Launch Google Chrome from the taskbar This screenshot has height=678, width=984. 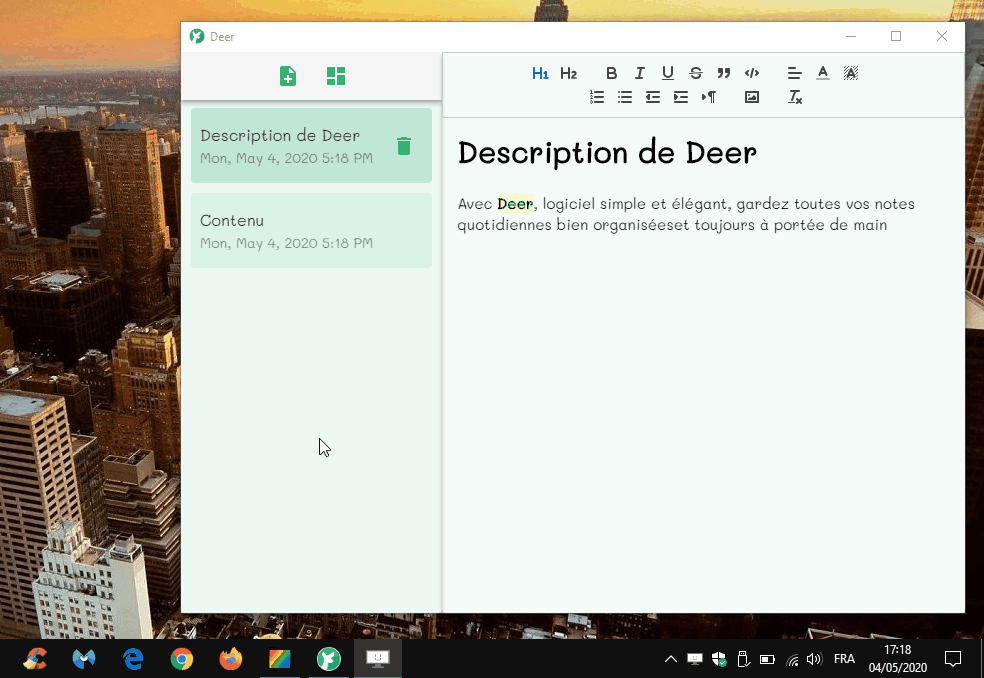(x=182, y=659)
